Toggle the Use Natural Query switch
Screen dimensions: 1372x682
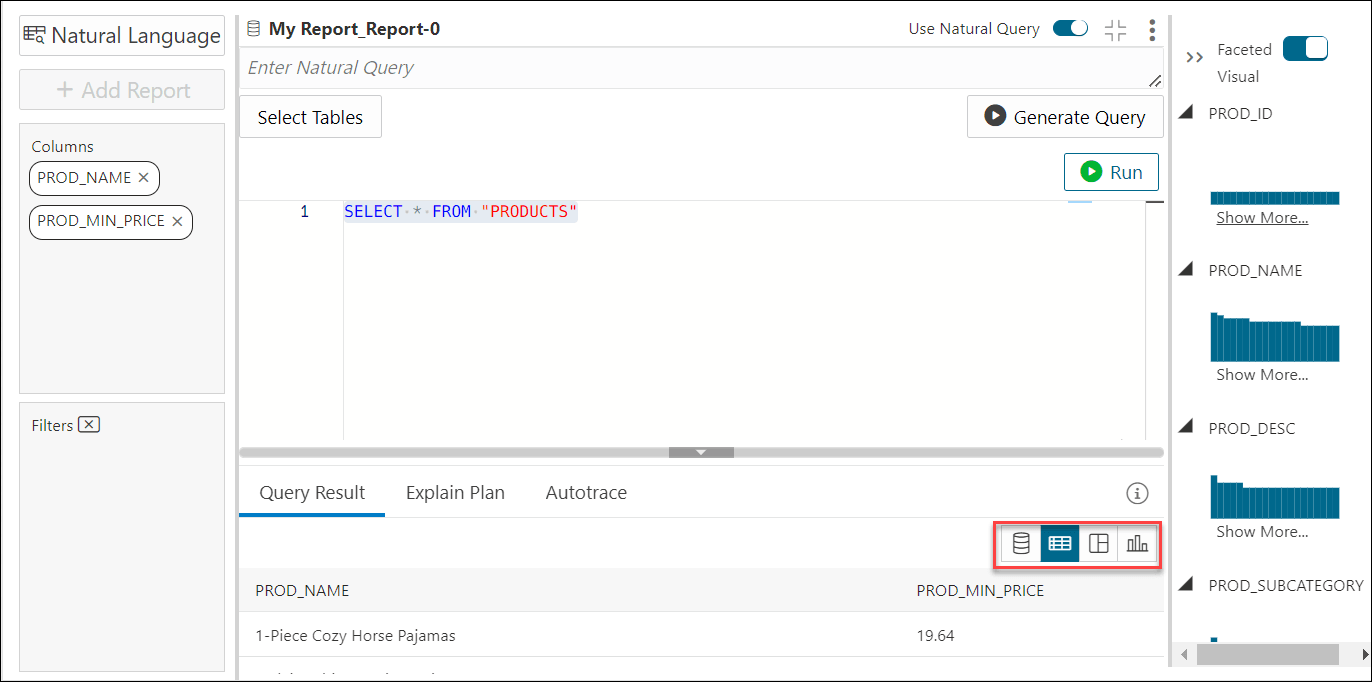click(1070, 29)
